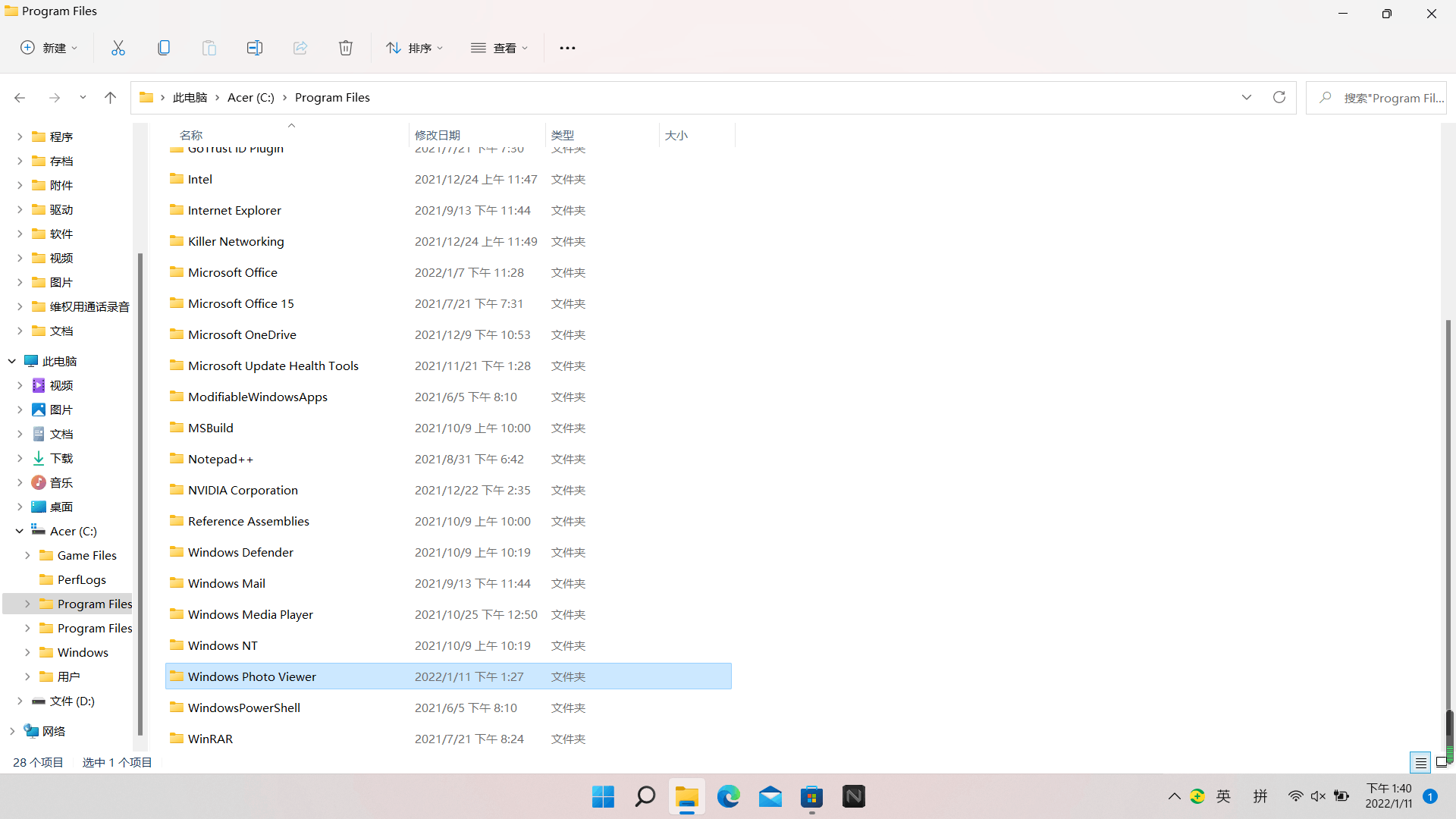Go up one folder level
The height and width of the screenshot is (819, 1456).
[111, 98]
